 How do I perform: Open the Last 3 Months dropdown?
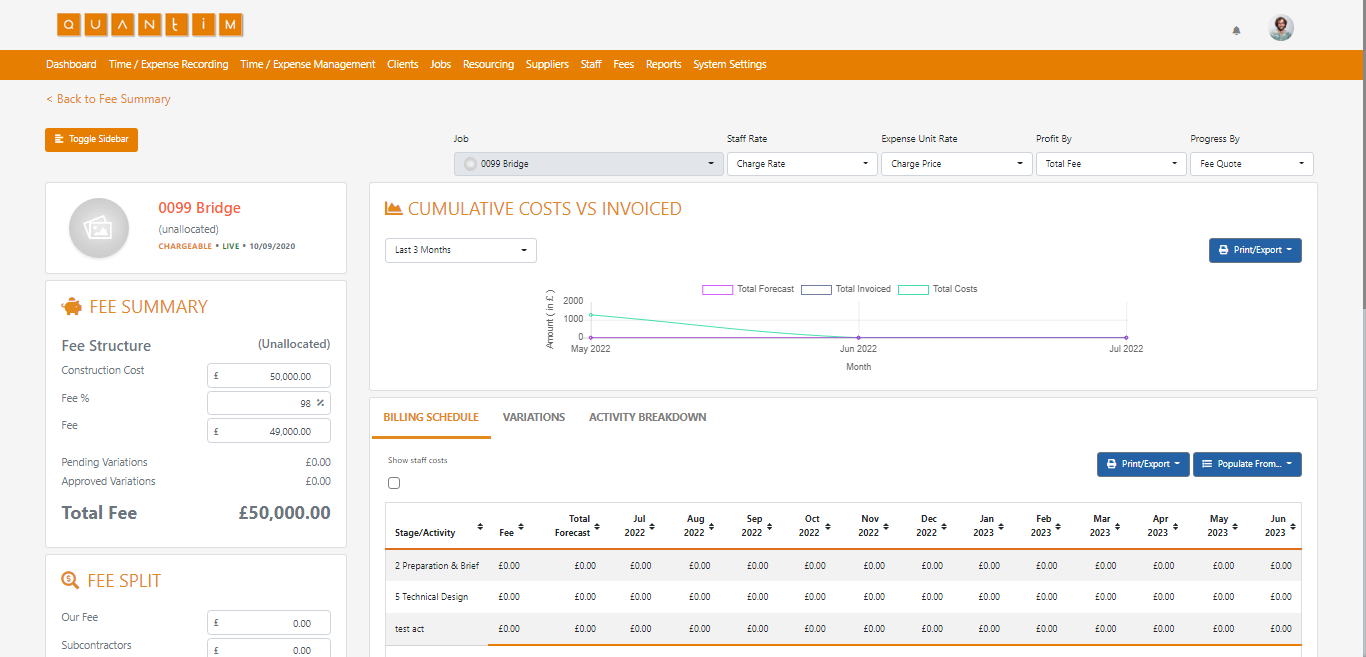460,250
